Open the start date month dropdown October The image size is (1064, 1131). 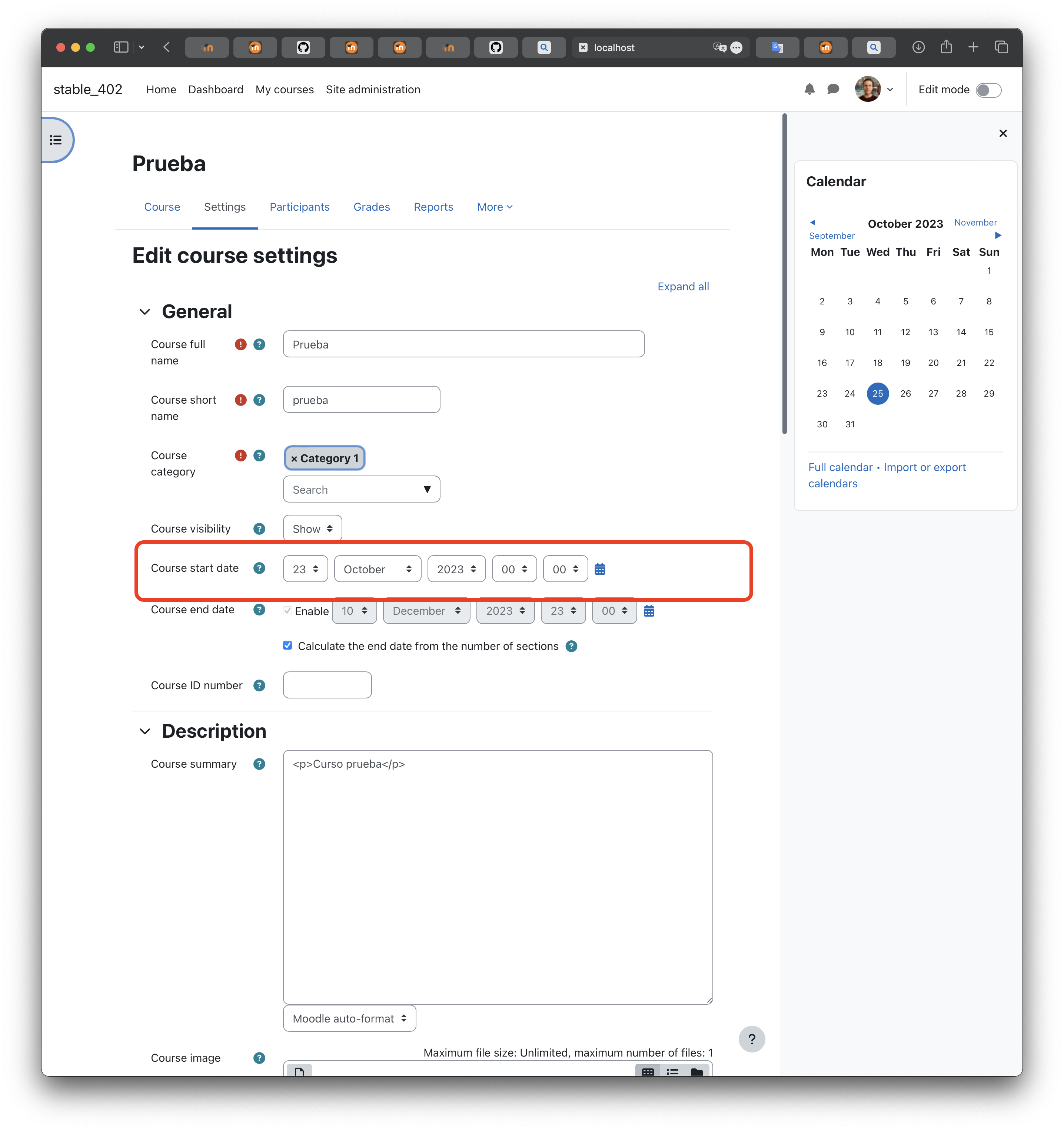click(377, 569)
